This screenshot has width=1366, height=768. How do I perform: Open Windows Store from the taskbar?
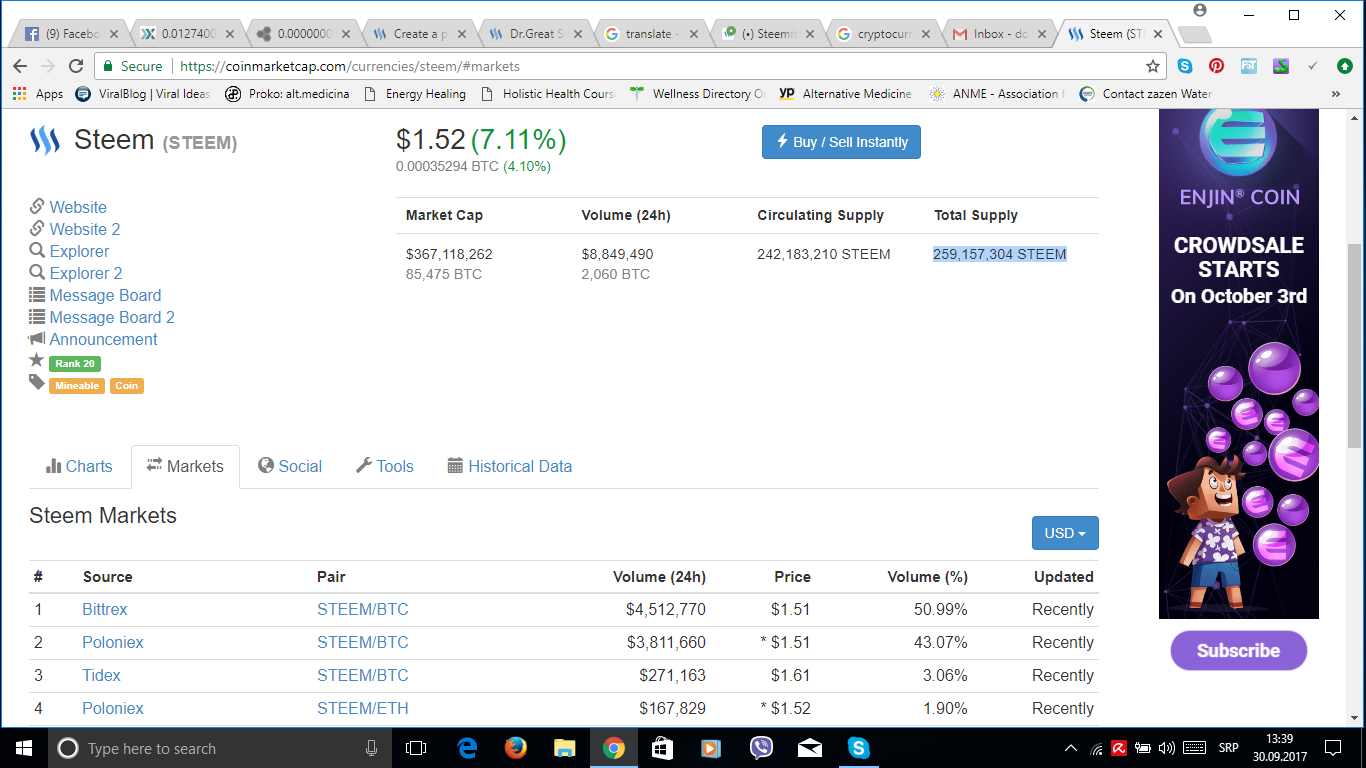coord(662,748)
